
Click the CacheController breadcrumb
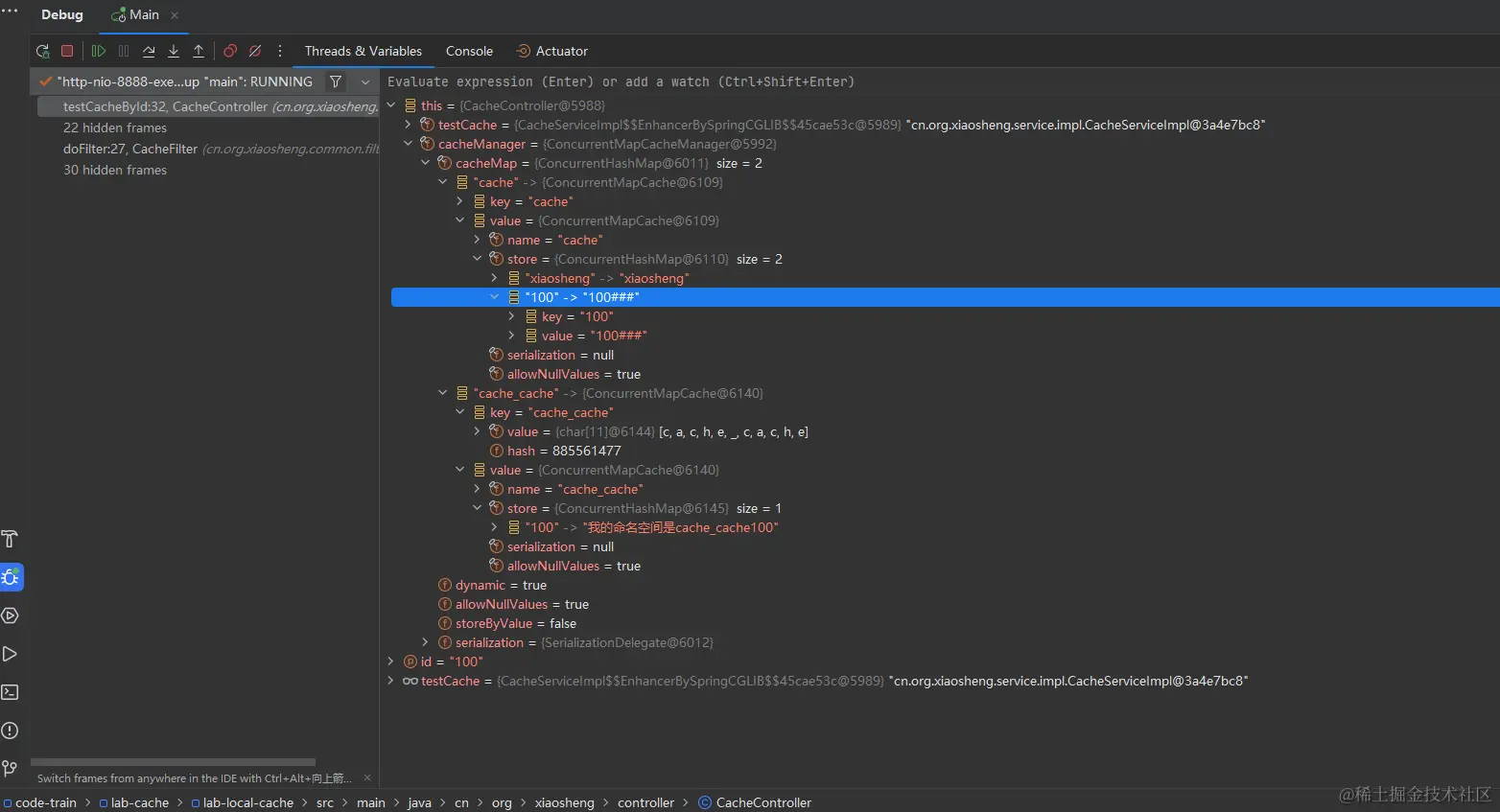tap(755, 802)
